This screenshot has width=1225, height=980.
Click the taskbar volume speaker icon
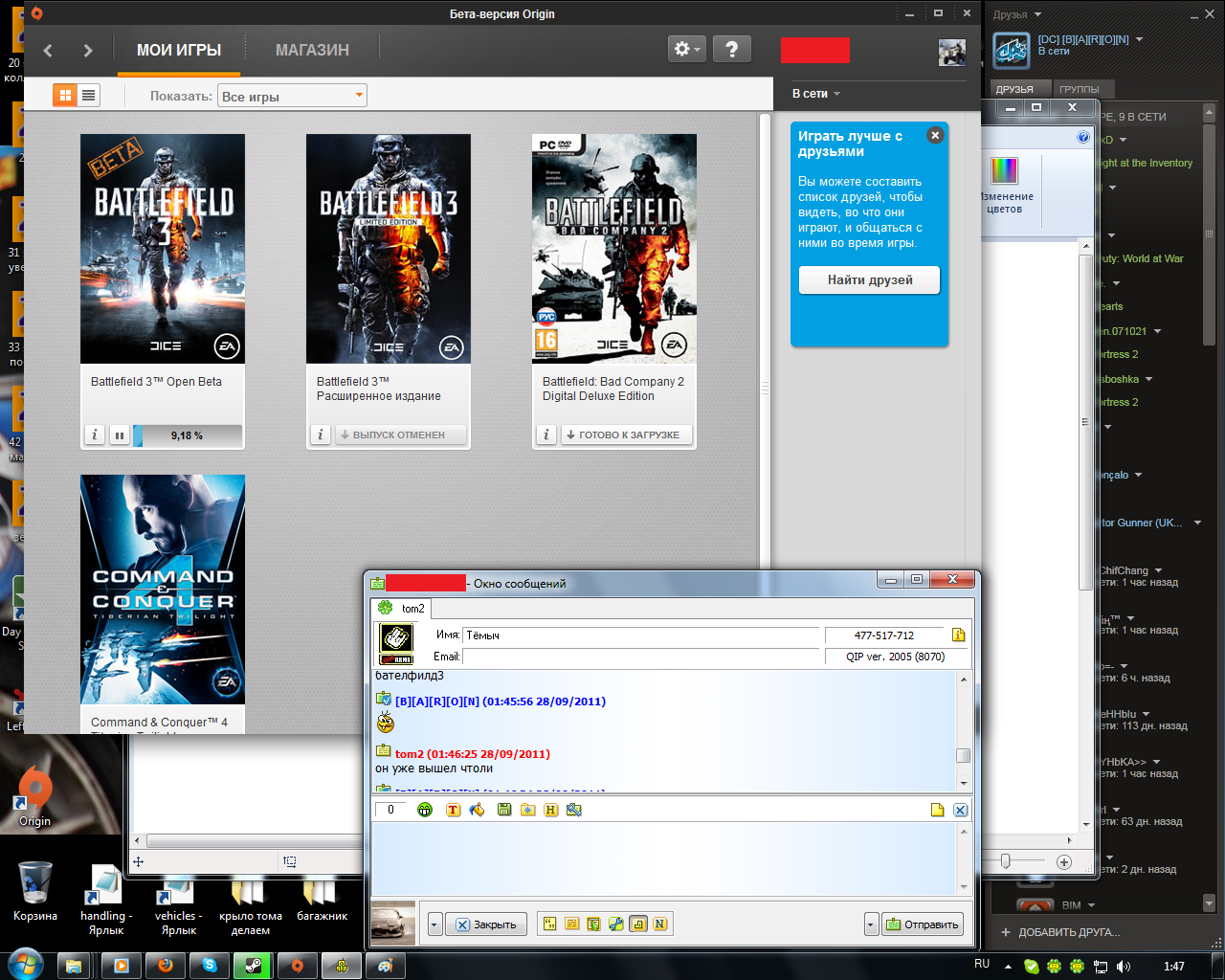pyautogui.click(x=1123, y=967)
